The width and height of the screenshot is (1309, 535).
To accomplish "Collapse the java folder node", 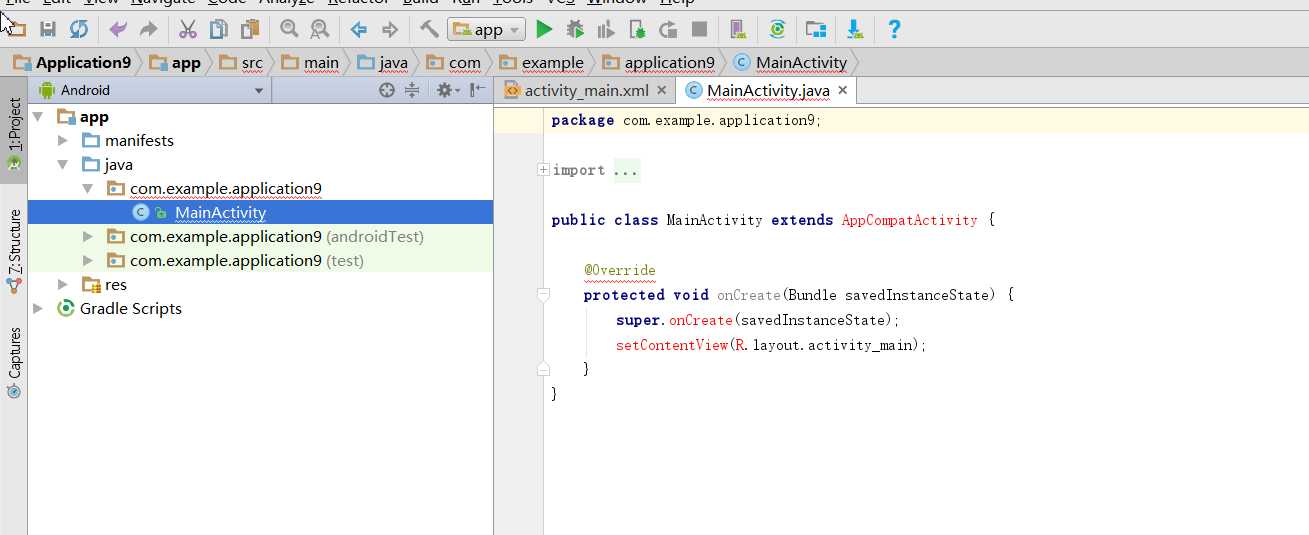I will pos(62,165).
